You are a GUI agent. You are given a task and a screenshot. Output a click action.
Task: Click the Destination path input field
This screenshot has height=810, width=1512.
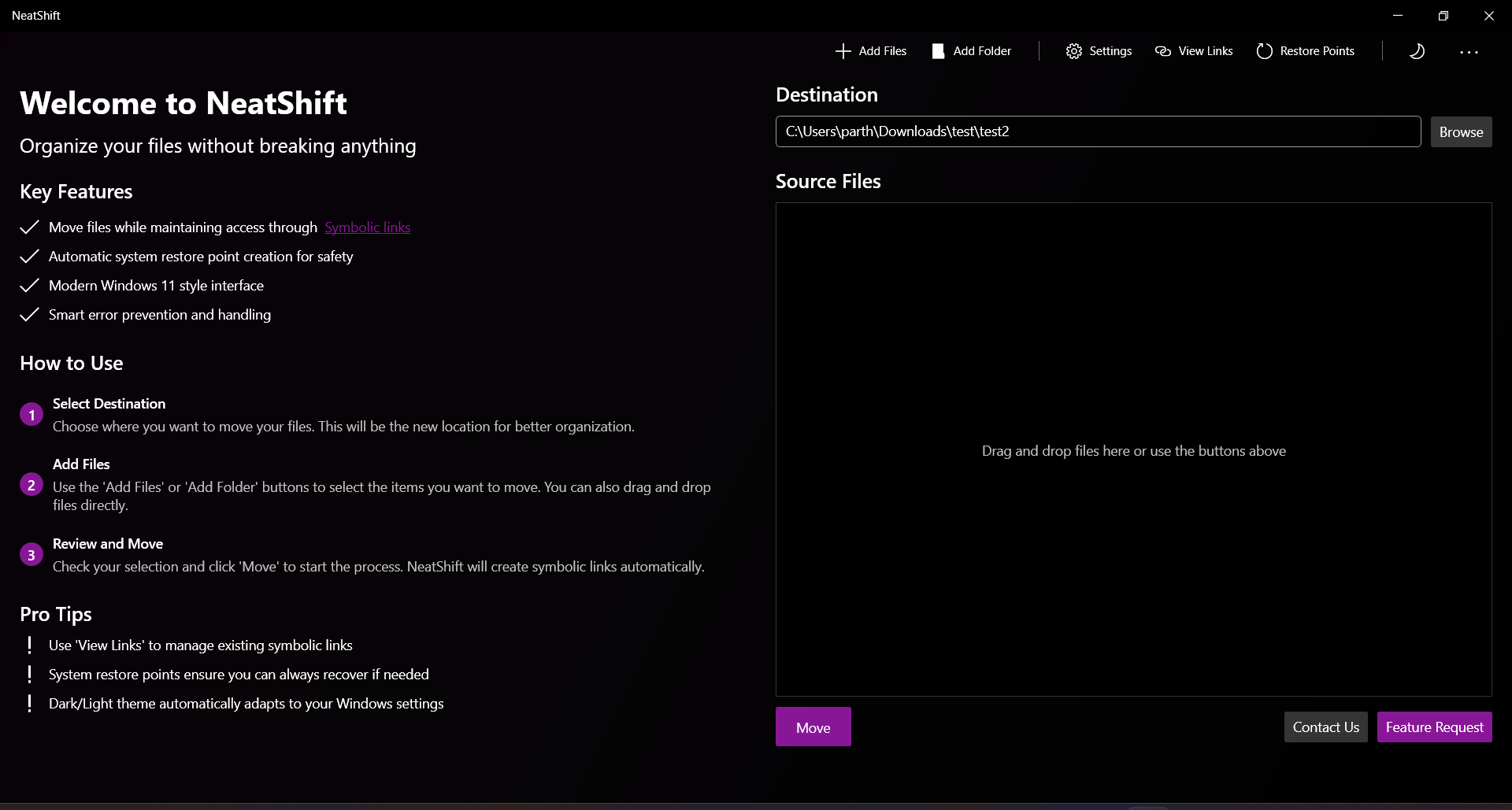click(1098, 131)
